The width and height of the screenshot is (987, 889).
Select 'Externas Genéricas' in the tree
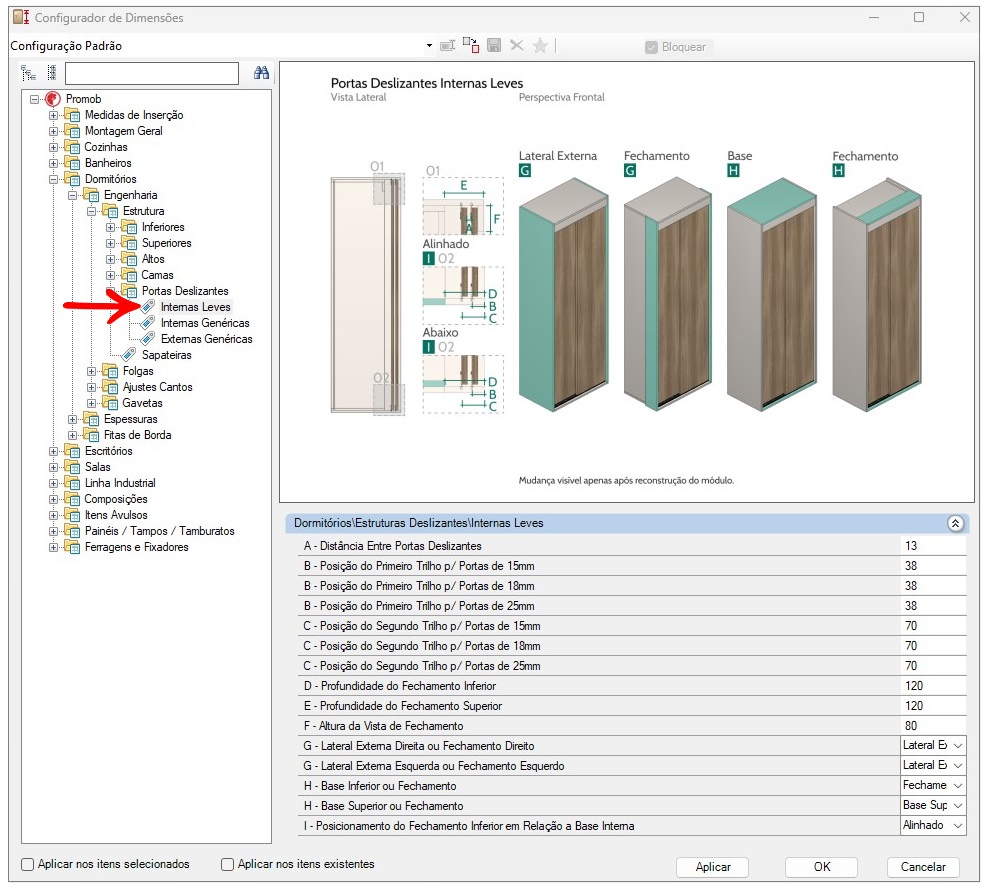coord(206,339)
